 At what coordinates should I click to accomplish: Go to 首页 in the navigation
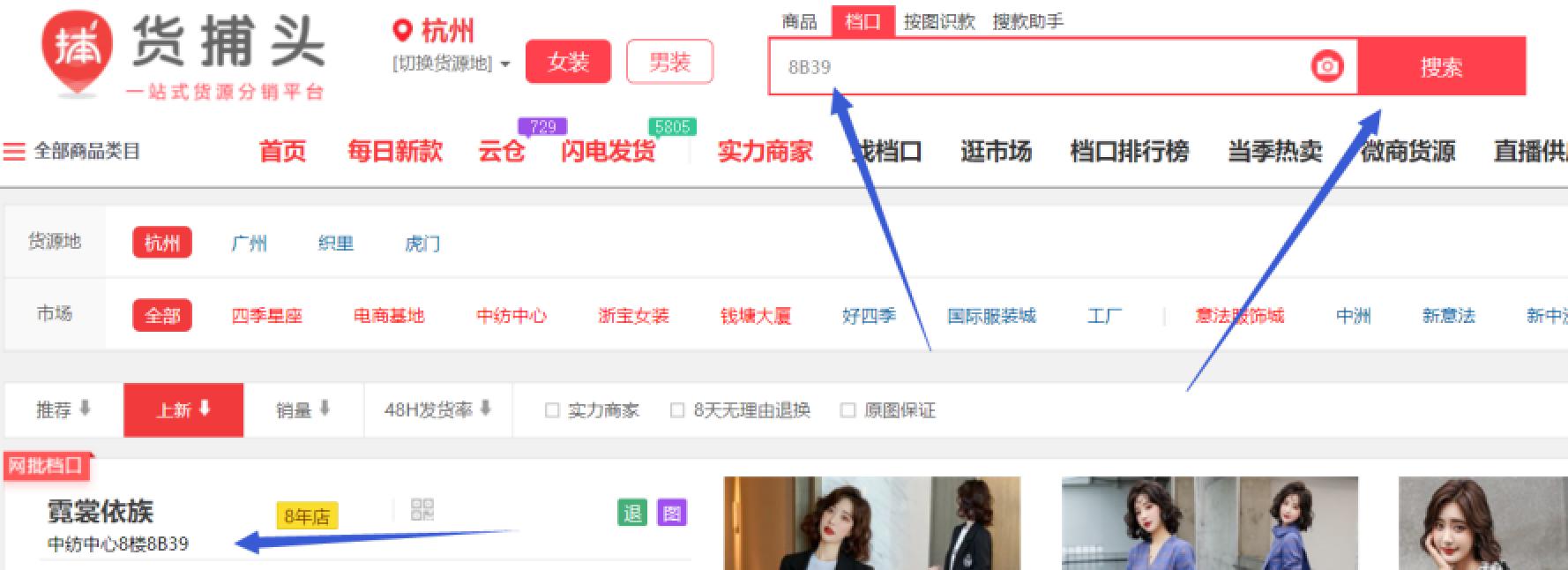point(282,152)
